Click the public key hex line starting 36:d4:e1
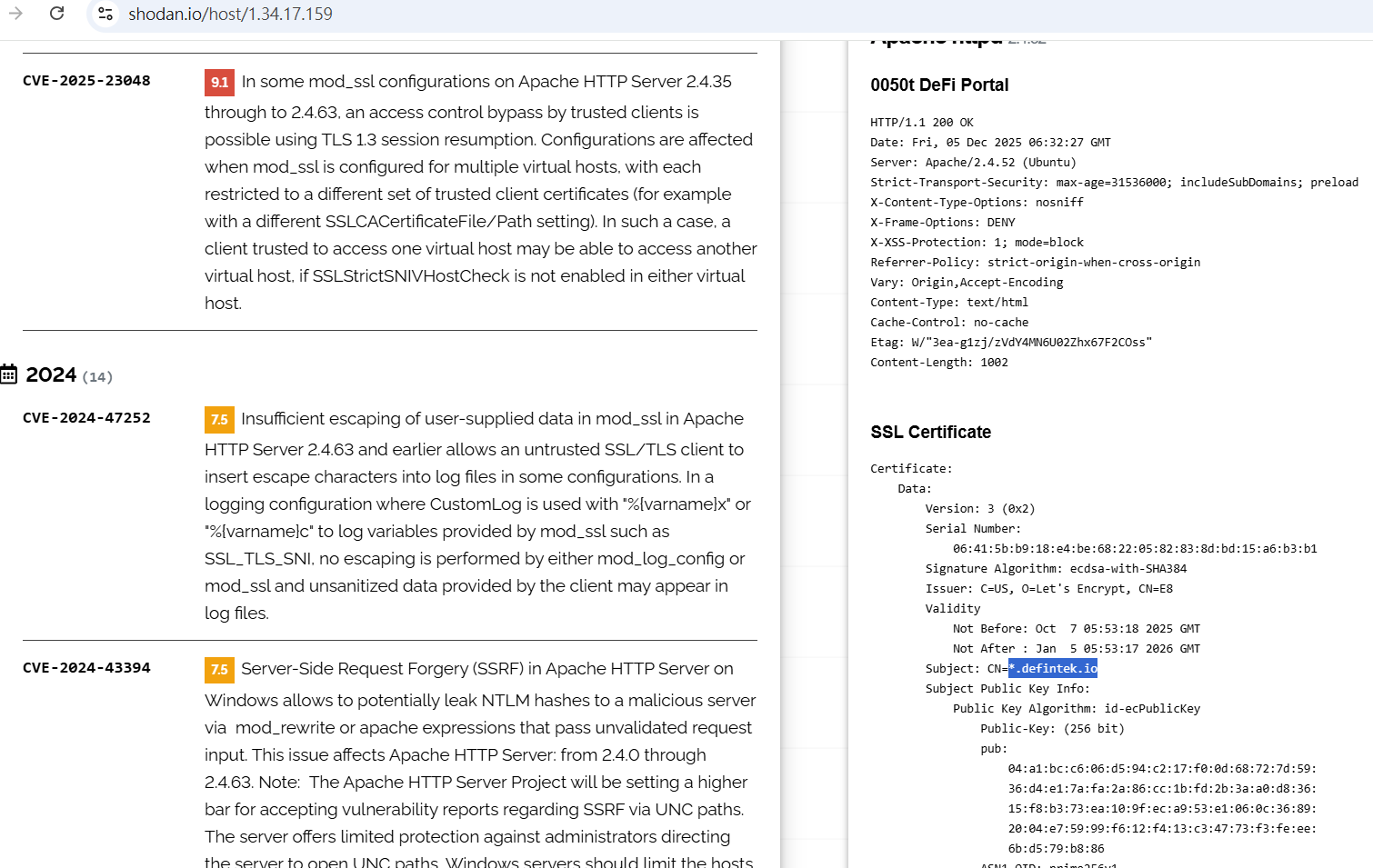Image resolution: width=1373 pixels, height=868 pixels. tap(1162, 789)
